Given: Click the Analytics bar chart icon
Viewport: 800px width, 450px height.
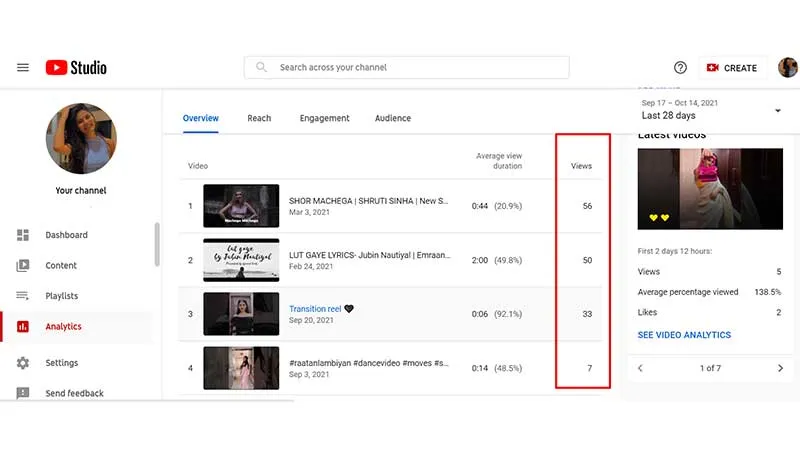Looking at the screenshot, I should [23, 327].
